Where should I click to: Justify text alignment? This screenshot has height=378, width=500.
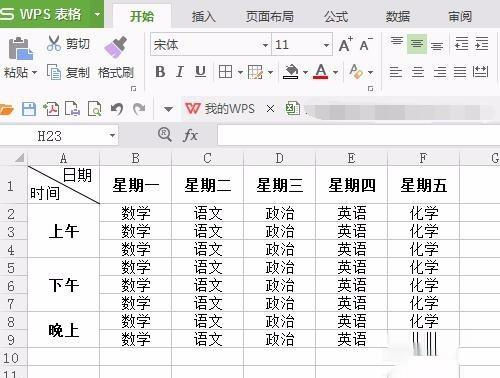coord(460,72)
